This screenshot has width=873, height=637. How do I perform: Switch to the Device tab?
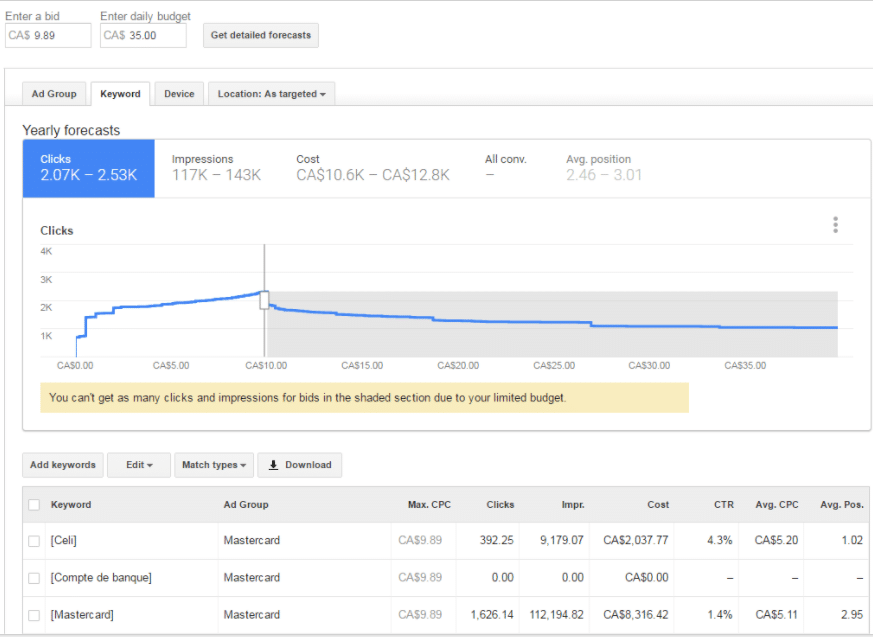pyautogui.click(x=179, y=94)
